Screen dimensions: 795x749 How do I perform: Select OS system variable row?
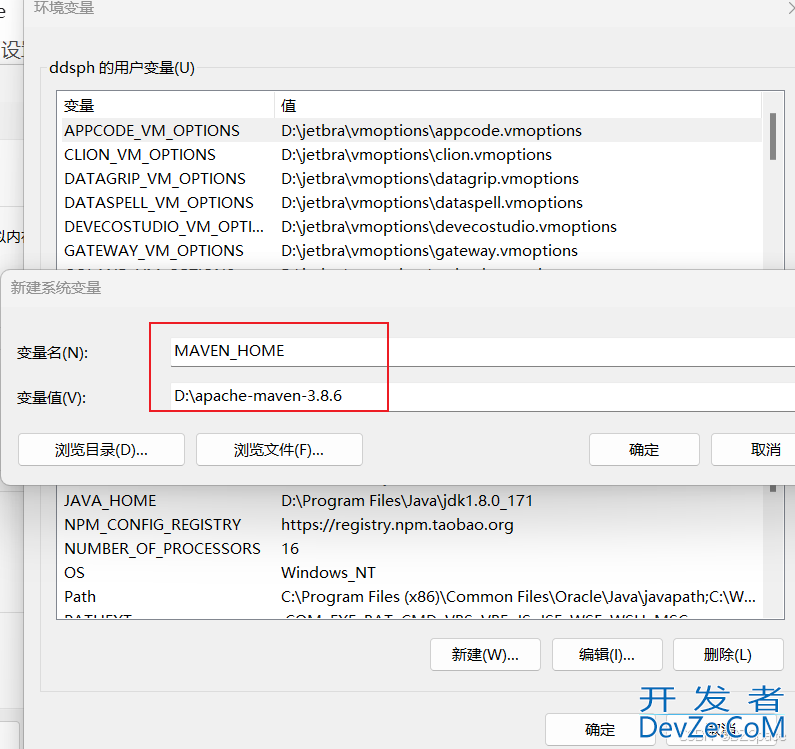tap(411, 573)
